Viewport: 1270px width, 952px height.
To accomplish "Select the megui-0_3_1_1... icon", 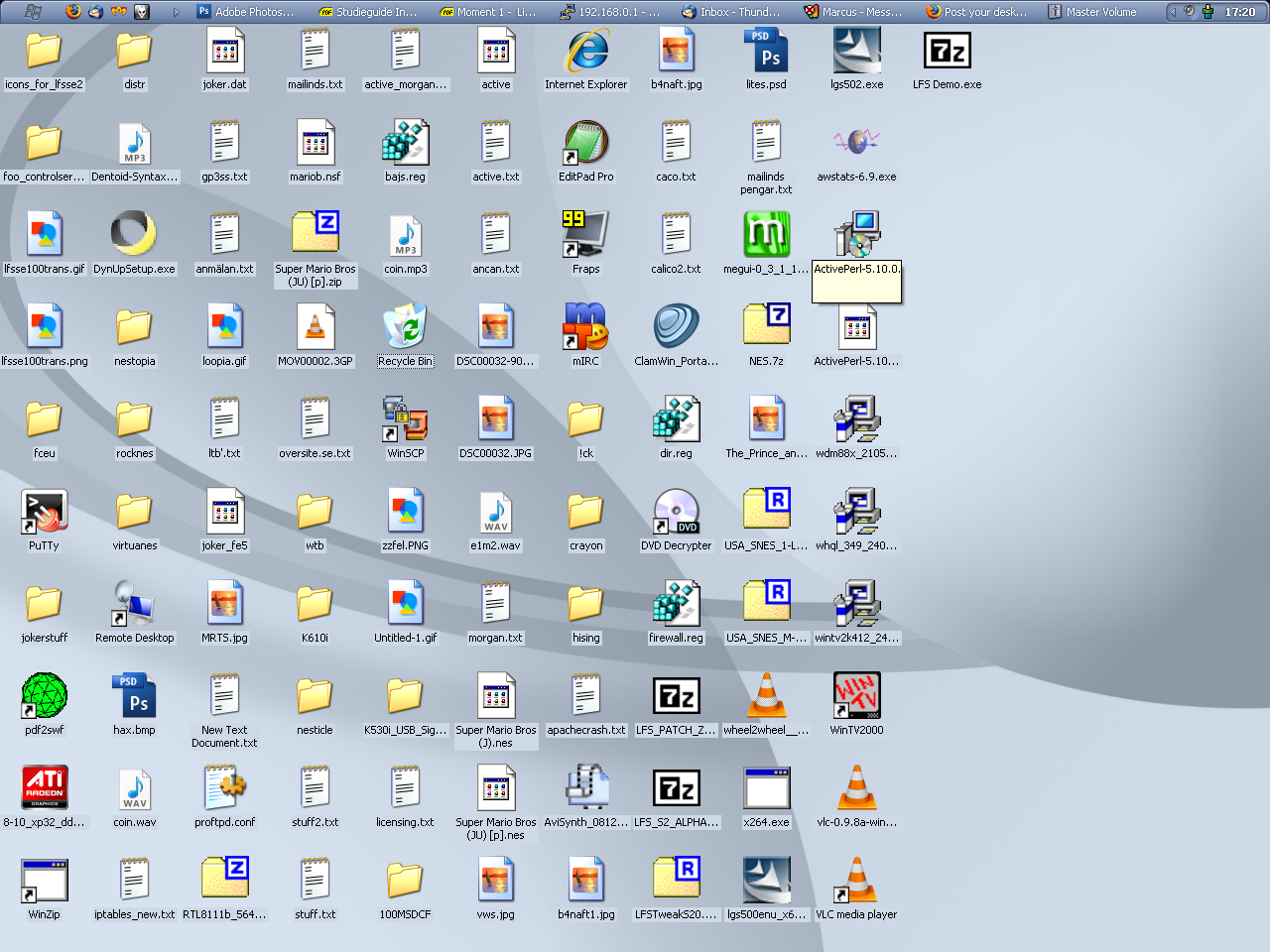I will click(766, 235).
